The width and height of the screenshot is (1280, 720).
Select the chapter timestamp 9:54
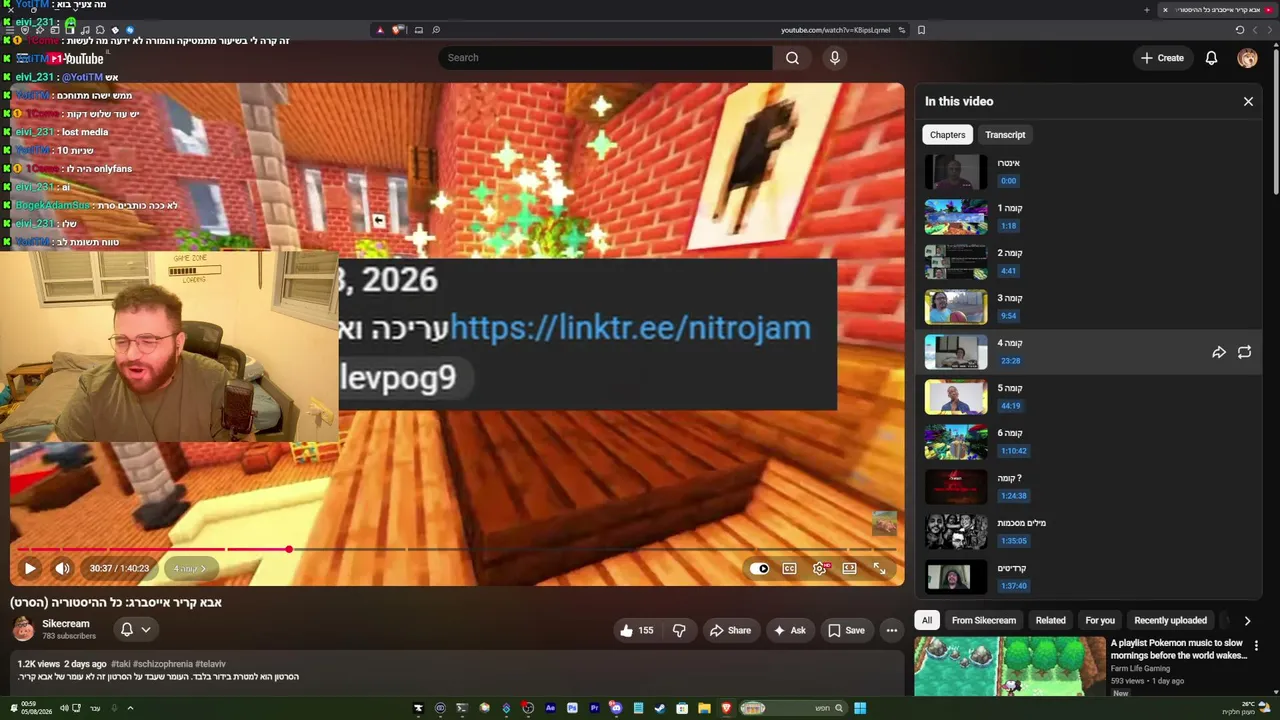tap(1009, 316)
